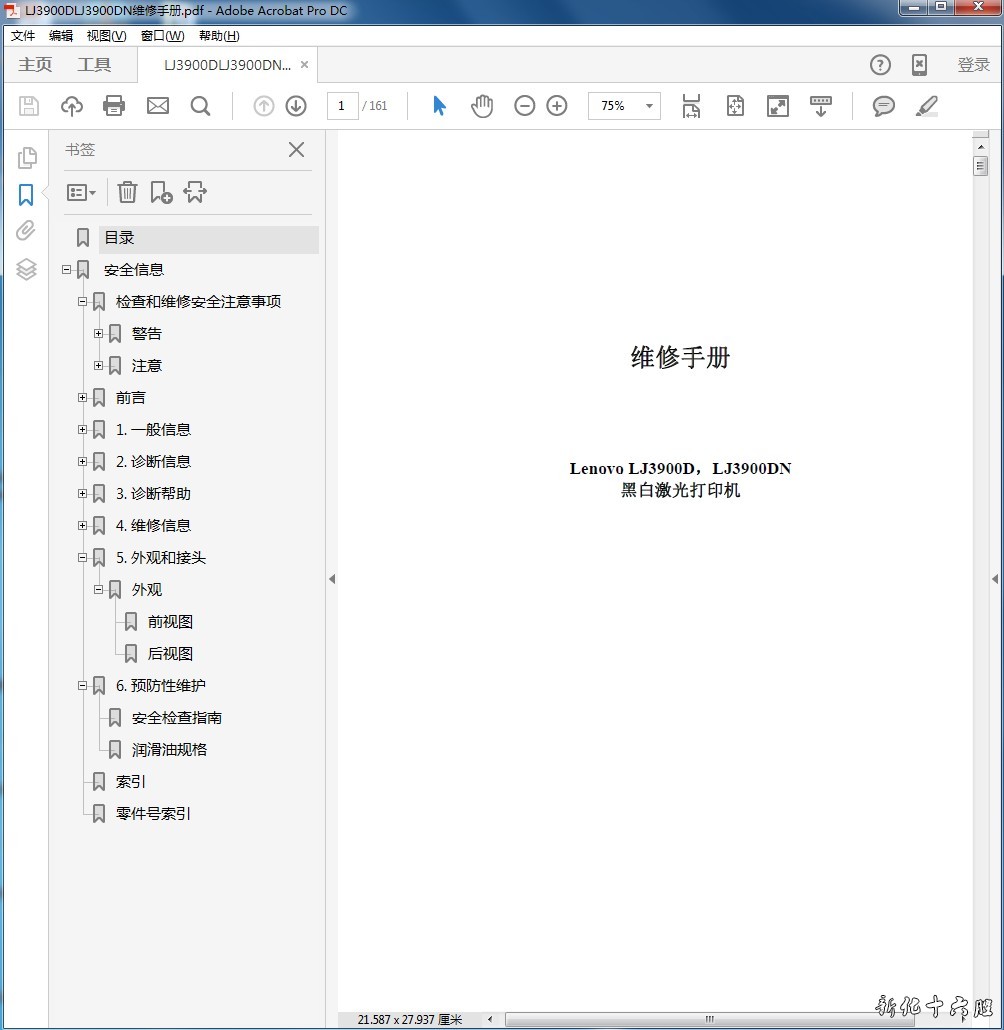
Task: Expand the 2. 诊断信息 bookmark
Action: coord(82,462)
